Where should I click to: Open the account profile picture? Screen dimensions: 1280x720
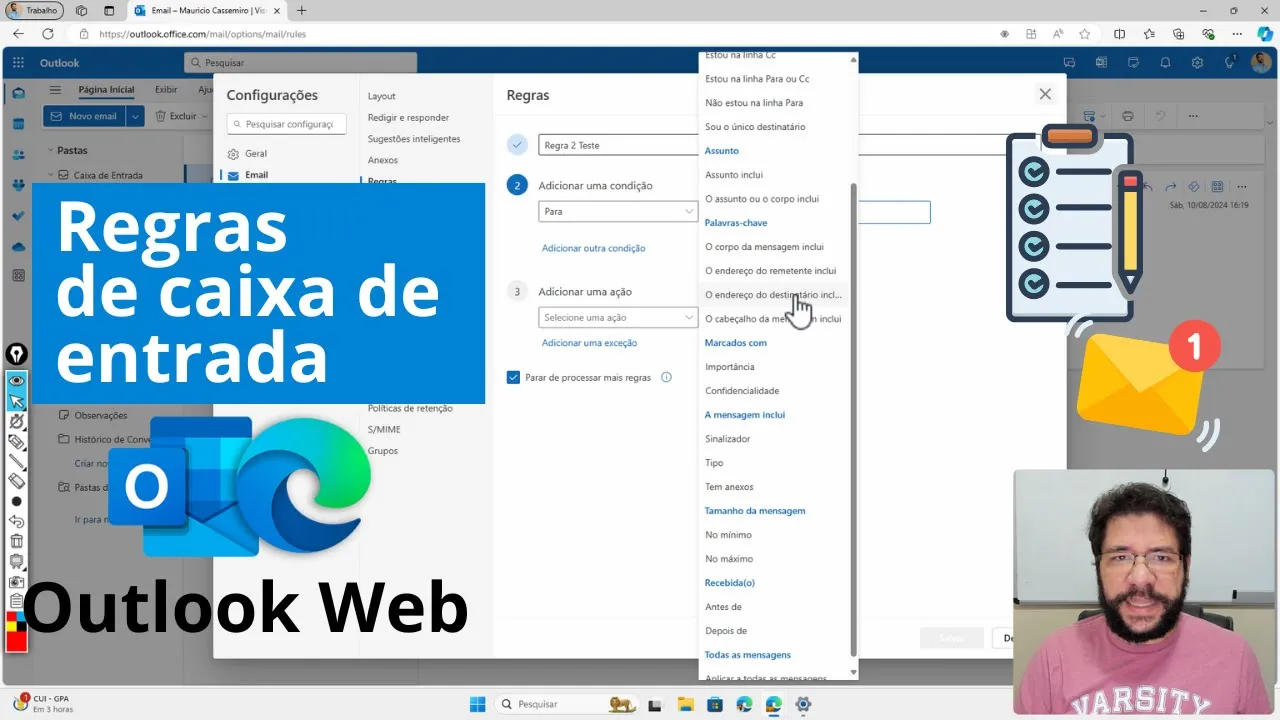[x=1260, y=63]
